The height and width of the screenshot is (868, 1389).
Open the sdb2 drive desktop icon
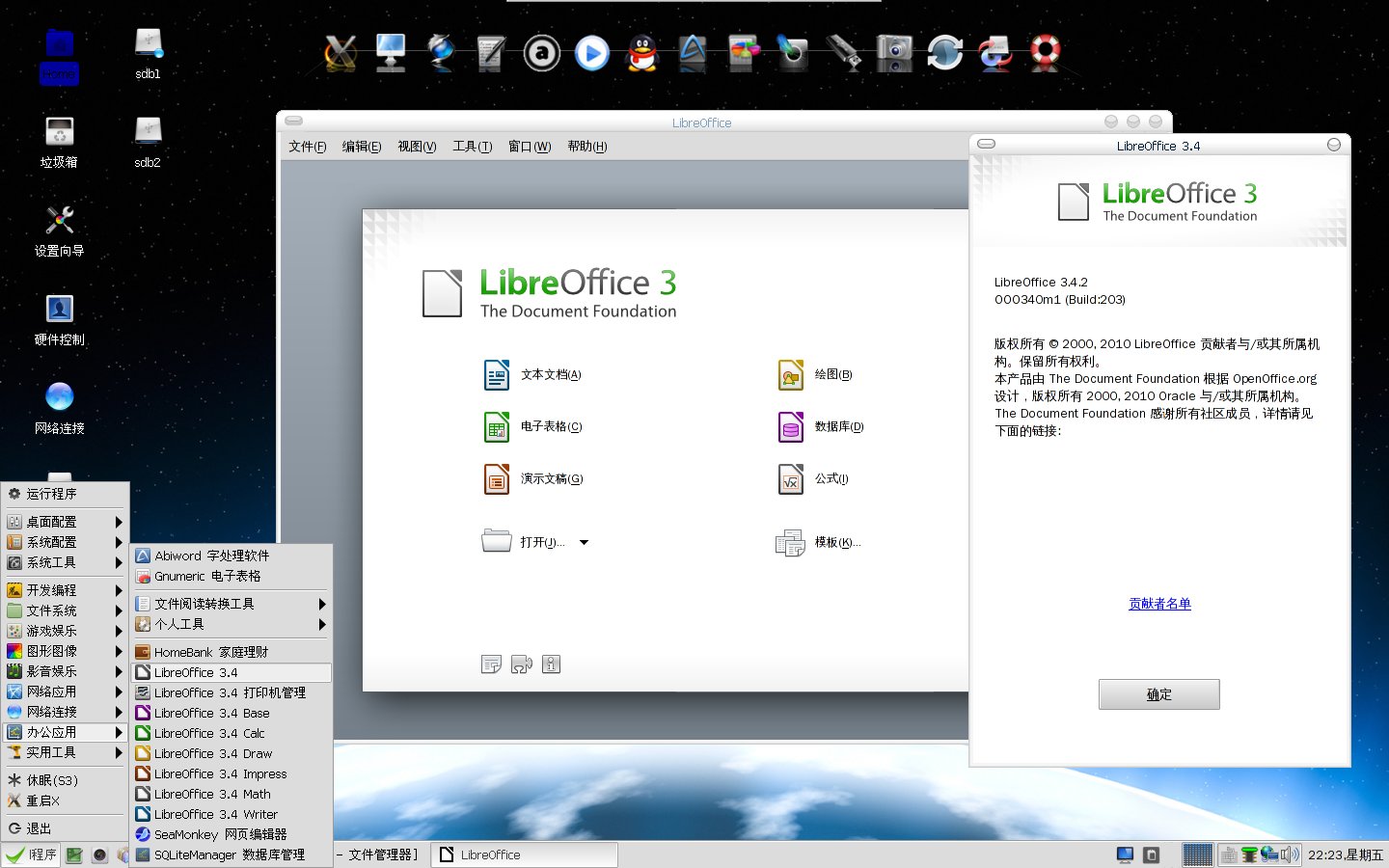[x=148, y=142]
